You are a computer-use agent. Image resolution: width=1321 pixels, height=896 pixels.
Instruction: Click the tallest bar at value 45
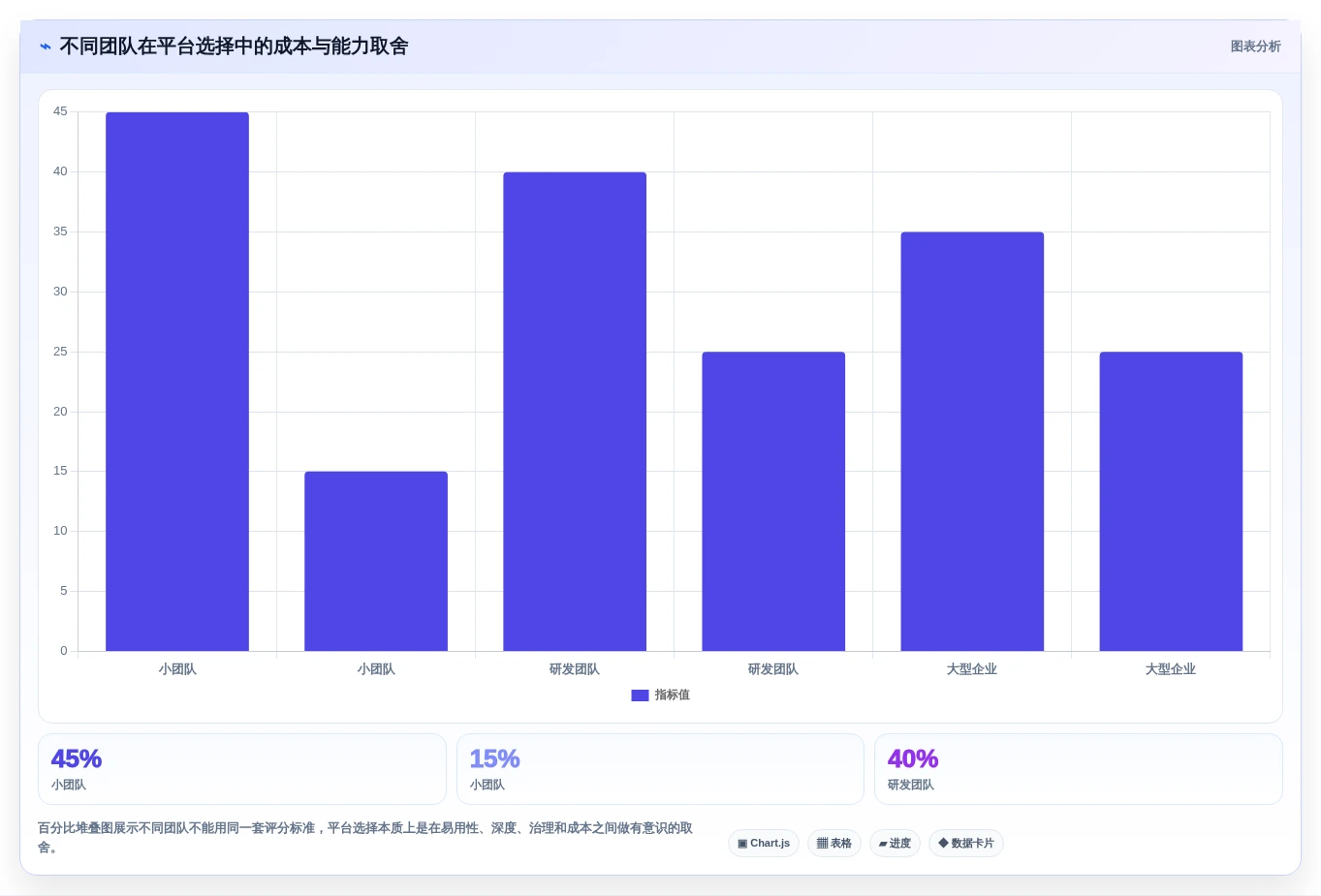[x=177, y=382]
